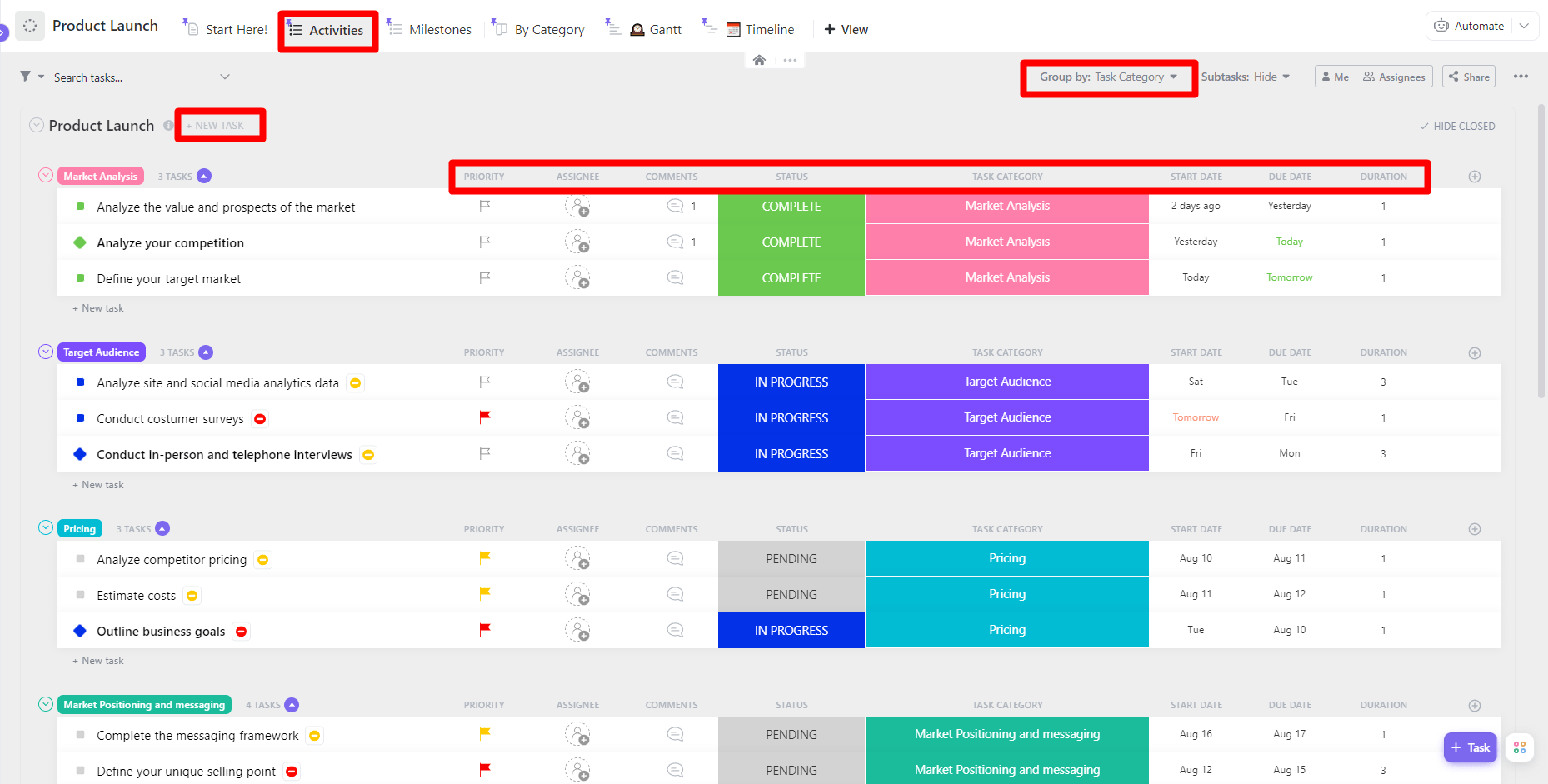Image resolution: width=1548 pixels, height=784 pixels.
Task: Click the home icon above the task list
Action: click(x=758, y=59)
